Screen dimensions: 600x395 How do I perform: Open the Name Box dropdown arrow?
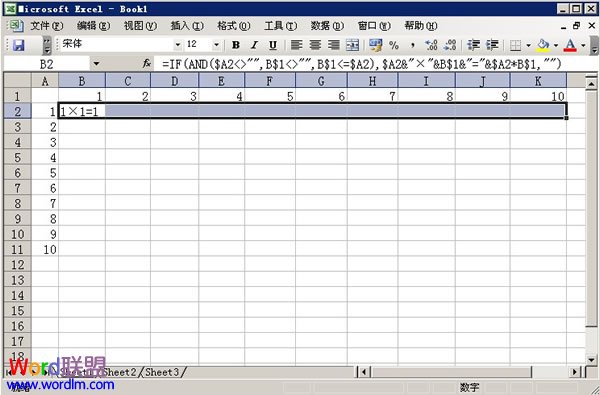coord(96,64)
